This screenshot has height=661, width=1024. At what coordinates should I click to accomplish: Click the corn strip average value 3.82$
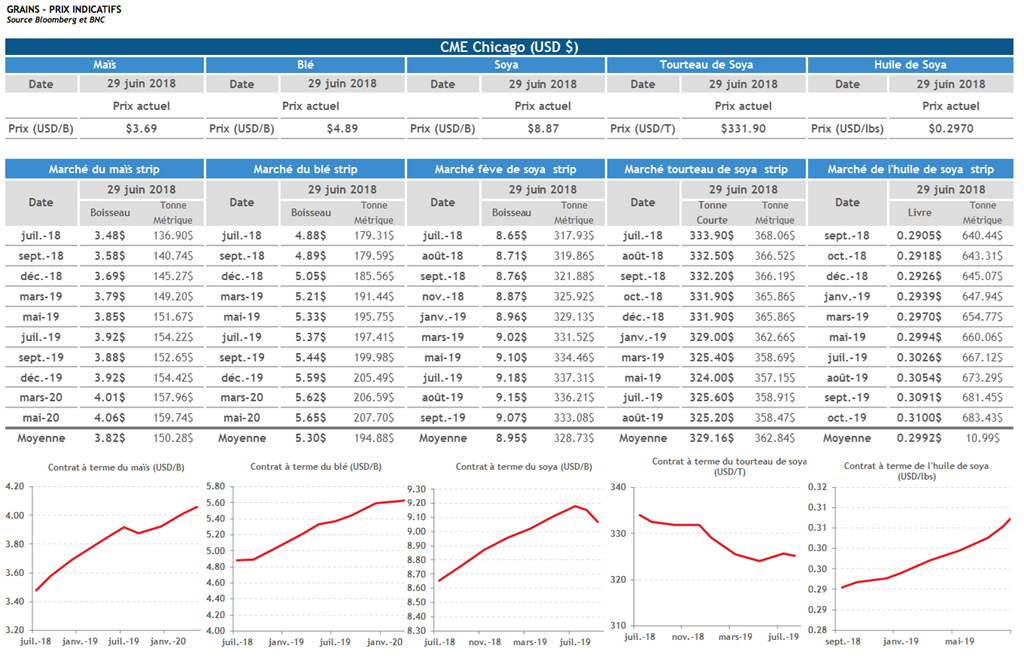click(x=108, y=438)
